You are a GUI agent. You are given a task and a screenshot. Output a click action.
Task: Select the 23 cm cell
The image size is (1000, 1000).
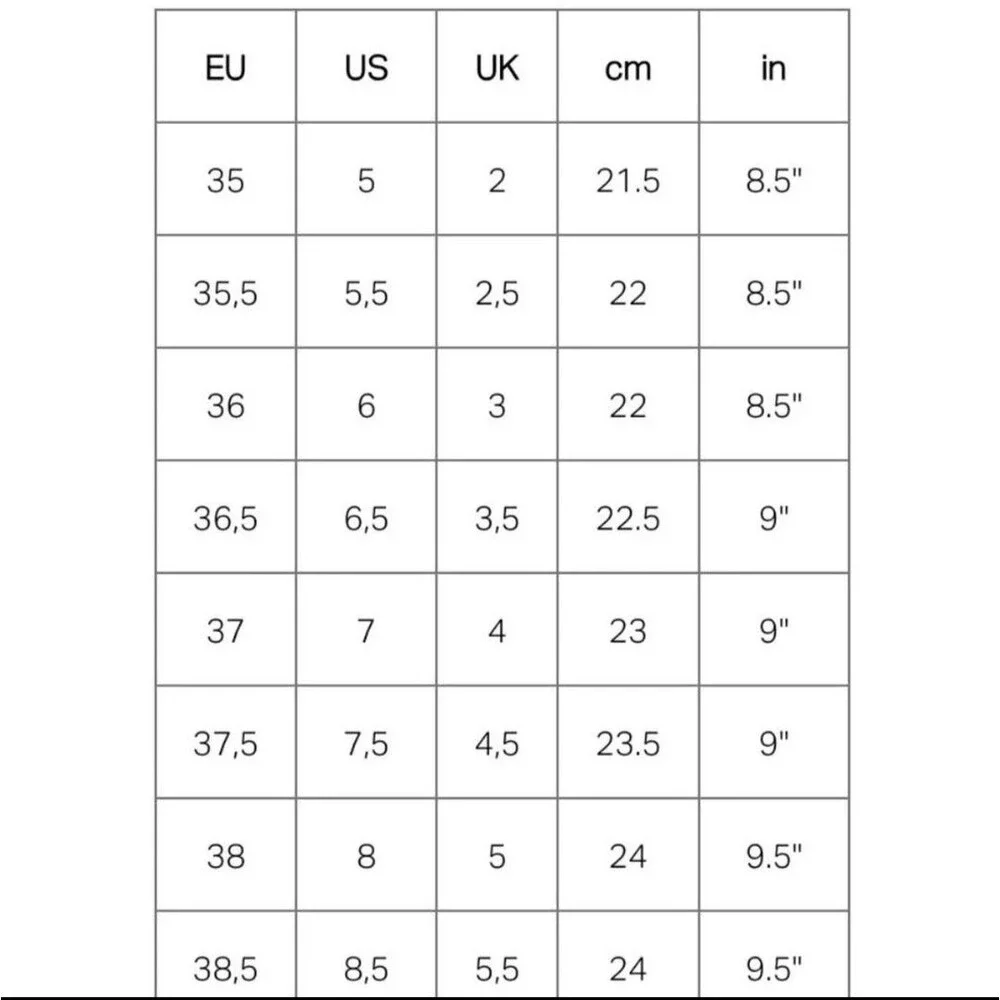[628, 630]
